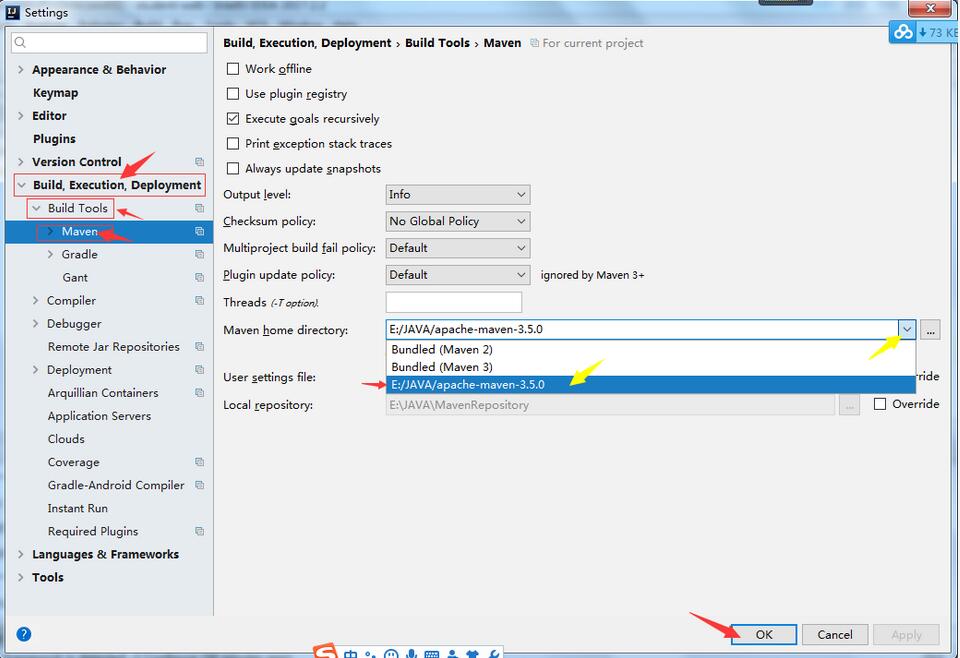Click the smiley face icon on the input toolbar

pyautogui.click(x=391, y=654)
